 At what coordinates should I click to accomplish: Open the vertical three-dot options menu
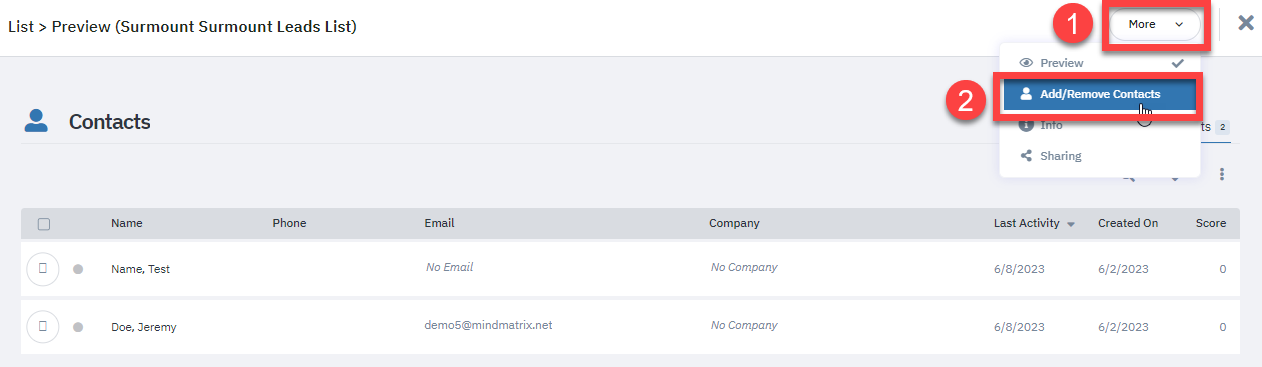(x=1222, y=175)
